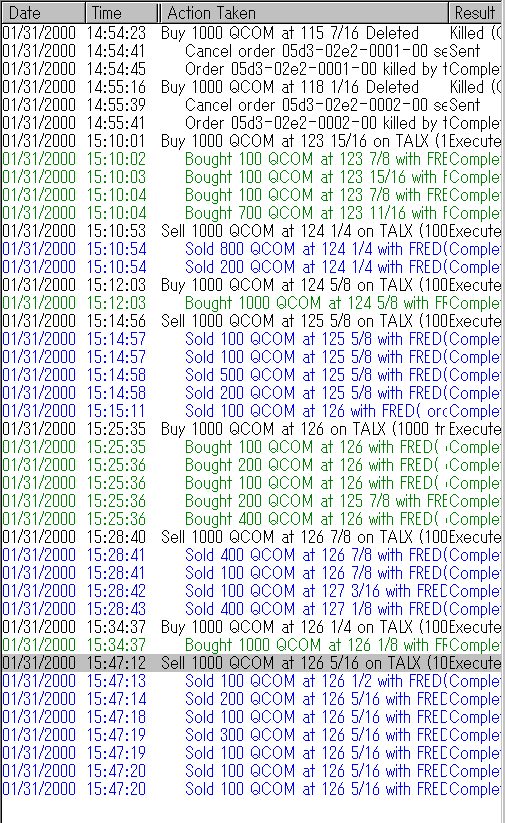Select Cancel order 05d3-02e2-0002-00 row

coord(252,105)
